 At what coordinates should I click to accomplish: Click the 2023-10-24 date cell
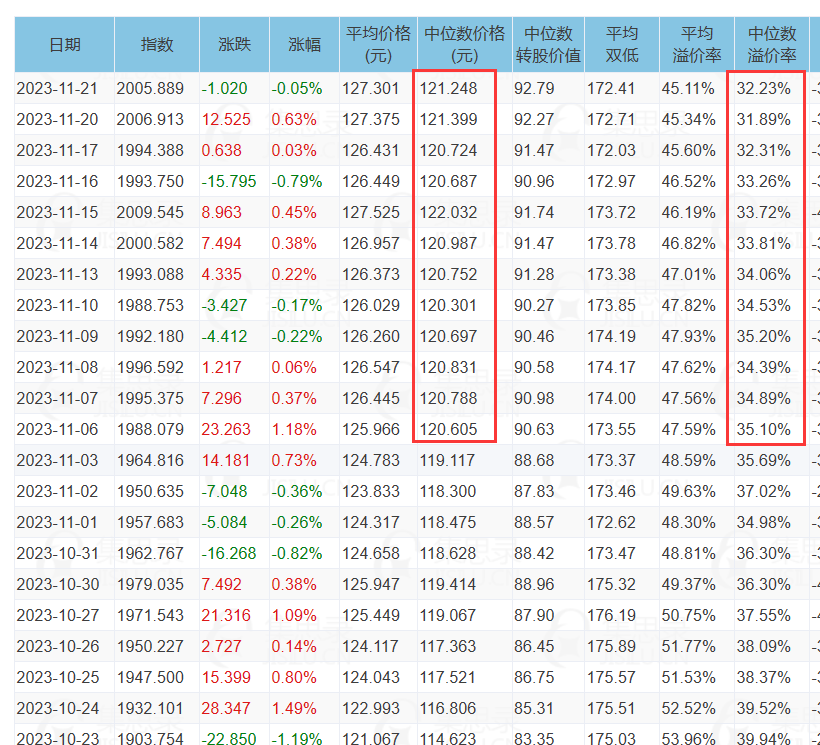(57, 708)
